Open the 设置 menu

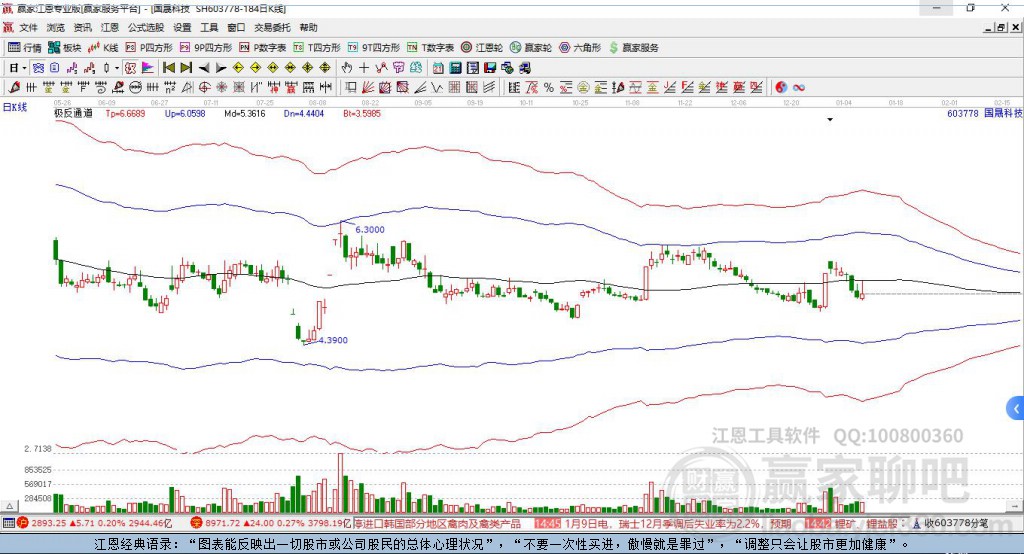coord(182,27)
